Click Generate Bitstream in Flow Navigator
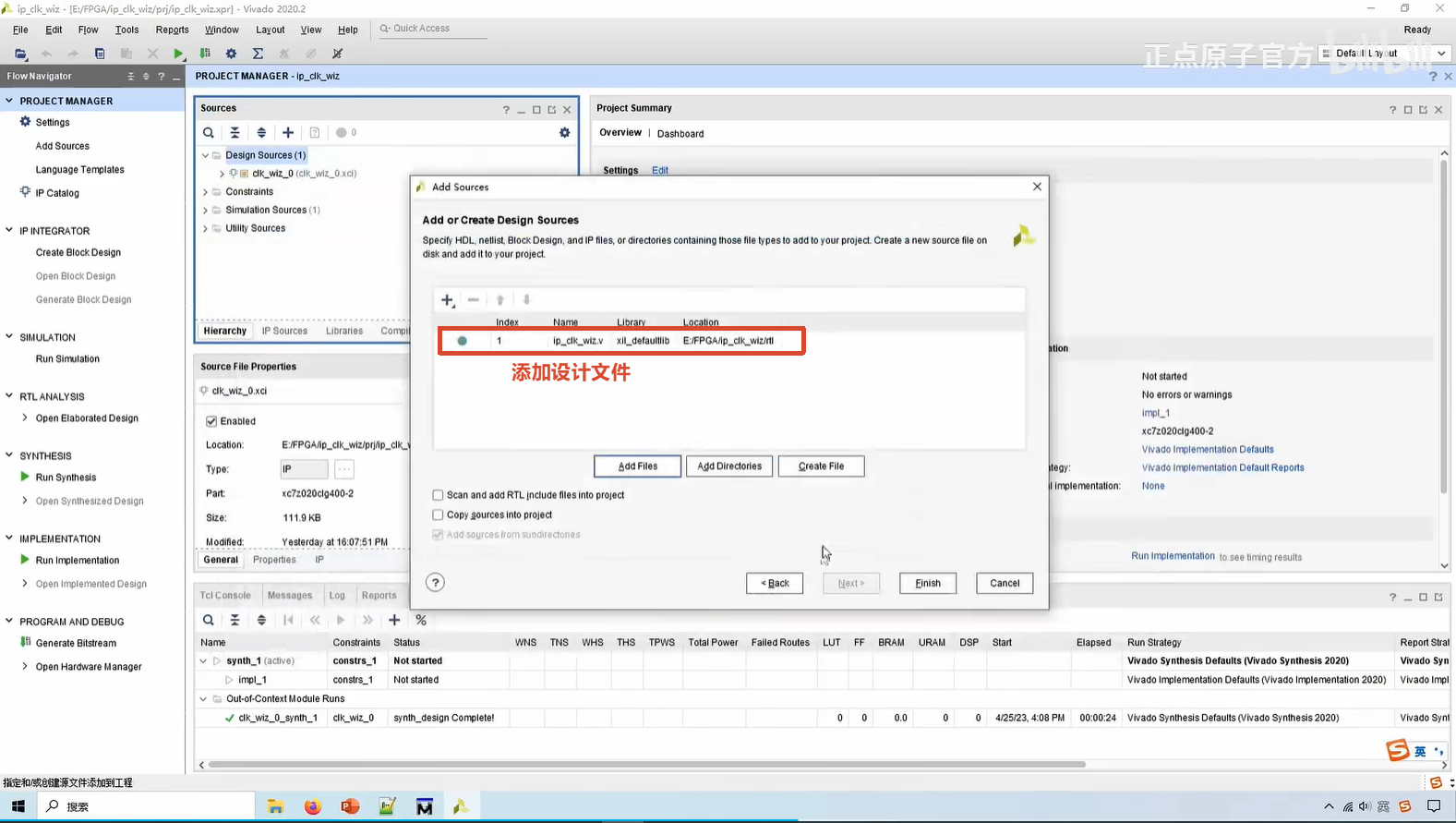Screen dimensions: 1456x823 click(x=76, y=643)
